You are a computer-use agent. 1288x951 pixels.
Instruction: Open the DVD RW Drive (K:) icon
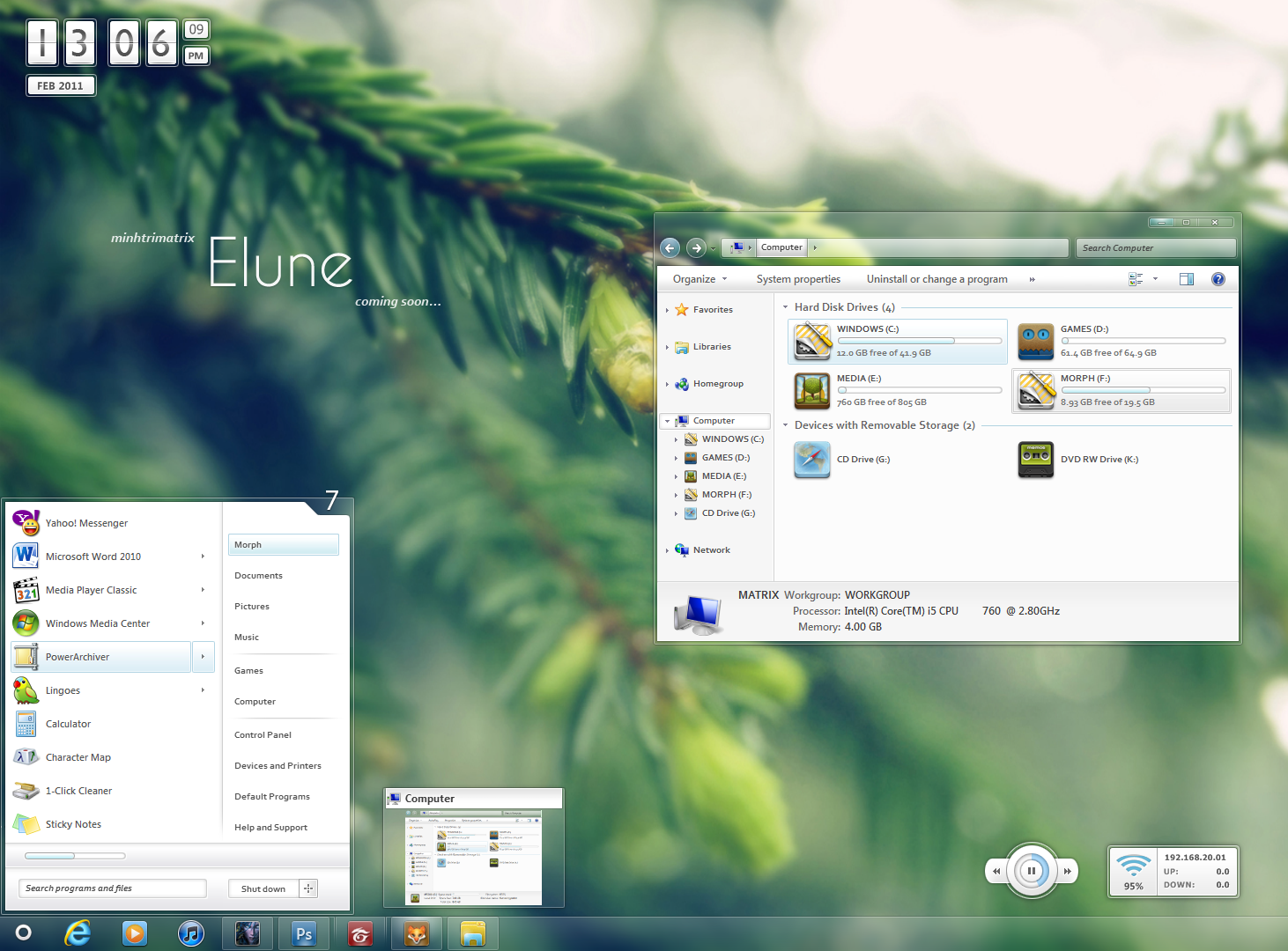(1035, 460)
